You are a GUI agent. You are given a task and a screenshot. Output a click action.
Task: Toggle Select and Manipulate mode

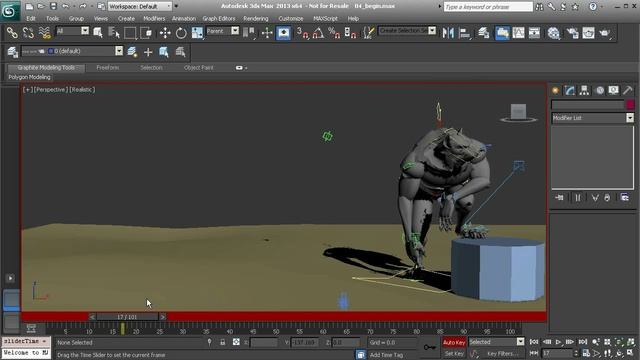click(267, 33)
